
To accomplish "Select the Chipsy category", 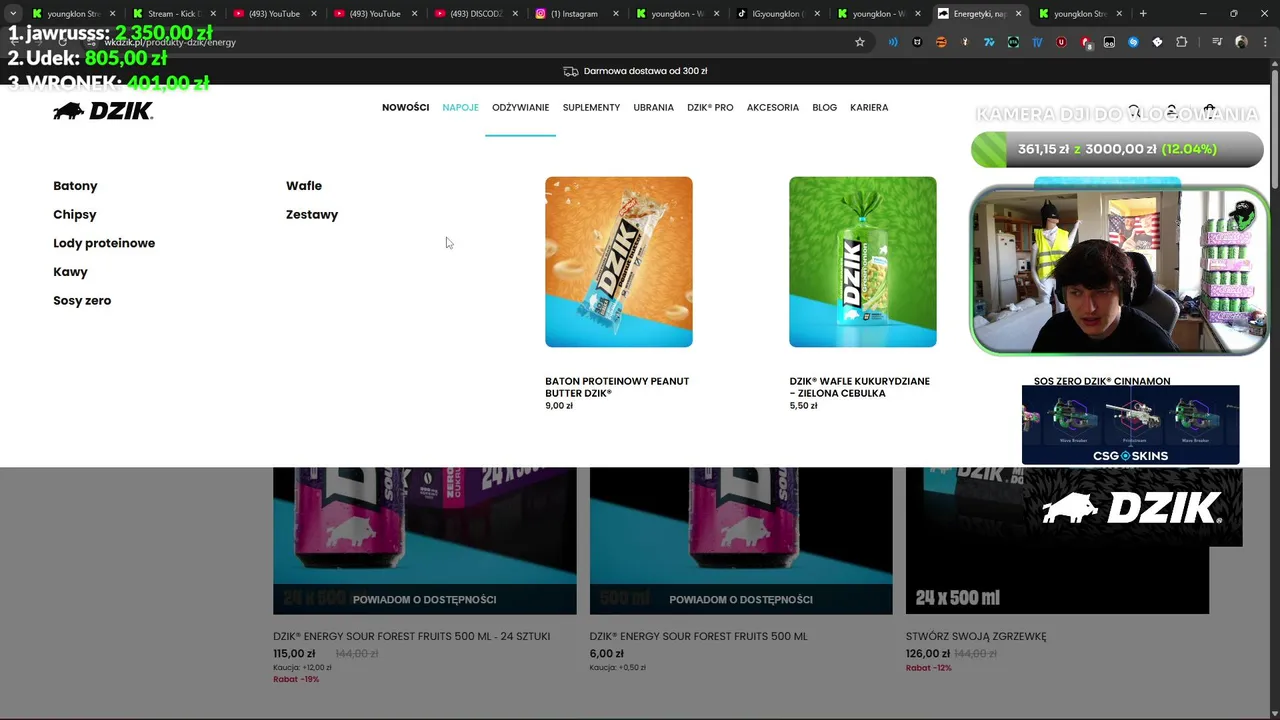I will 75,214.
